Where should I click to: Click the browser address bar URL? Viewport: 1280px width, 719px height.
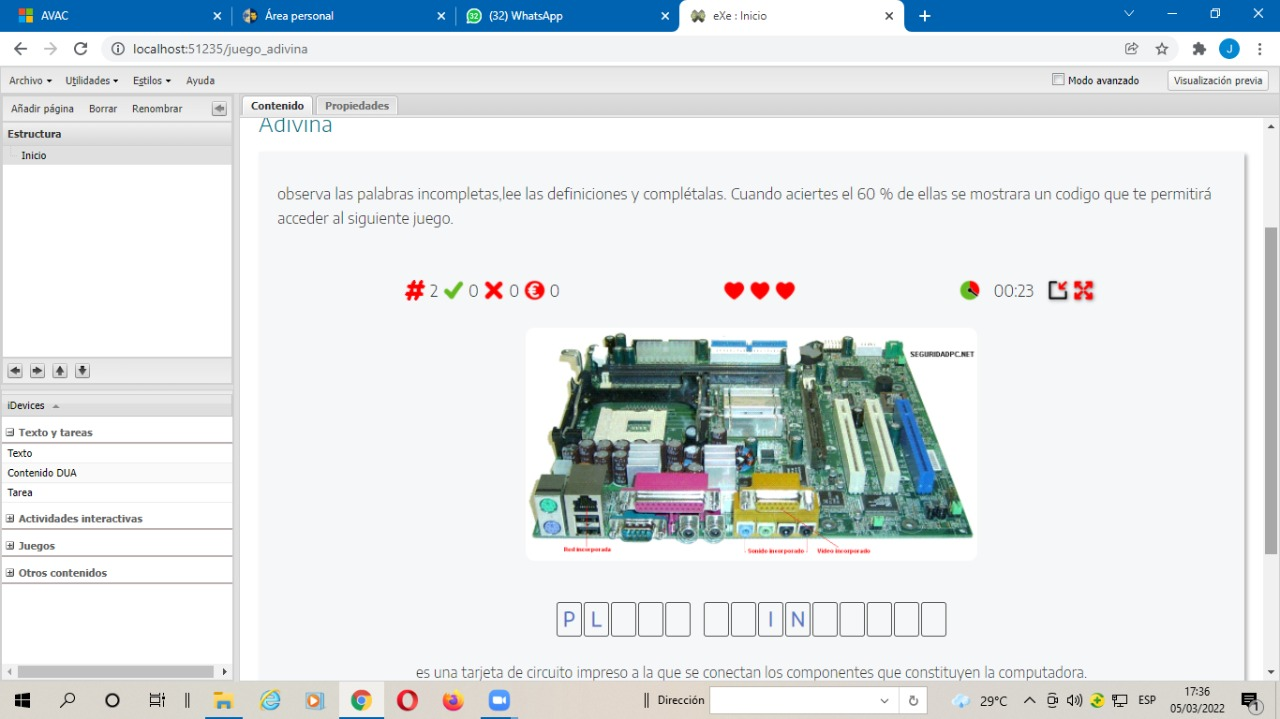[x=220, y=49]
